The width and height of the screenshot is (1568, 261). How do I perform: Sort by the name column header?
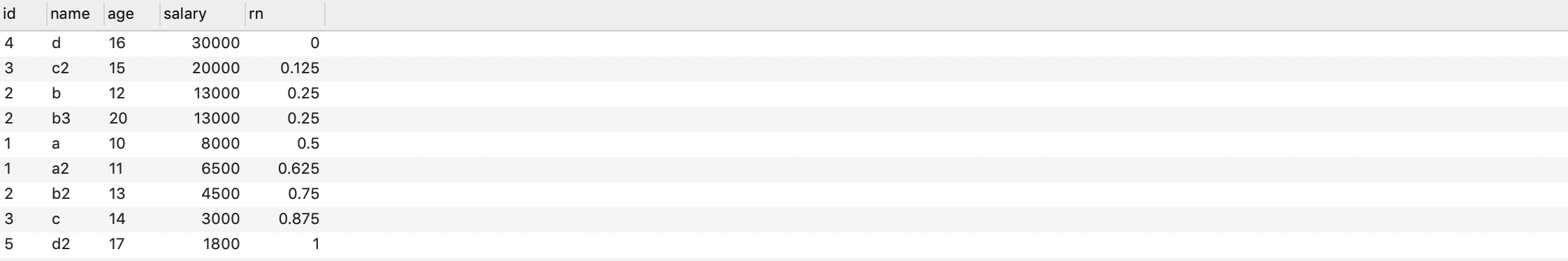pyautogui.click(x=75, y=14)
